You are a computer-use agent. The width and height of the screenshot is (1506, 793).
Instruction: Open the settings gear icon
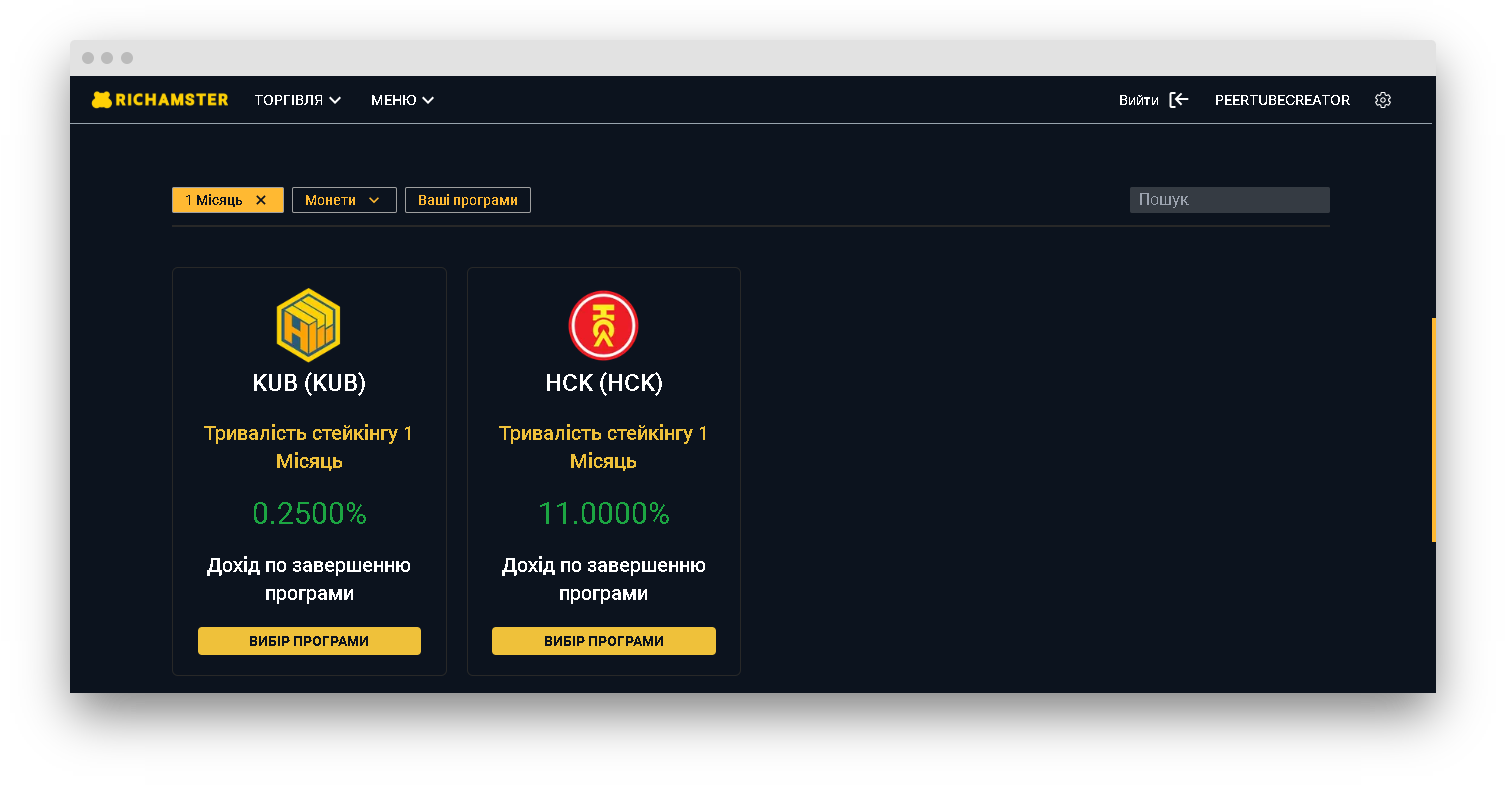click(1383, 100)
